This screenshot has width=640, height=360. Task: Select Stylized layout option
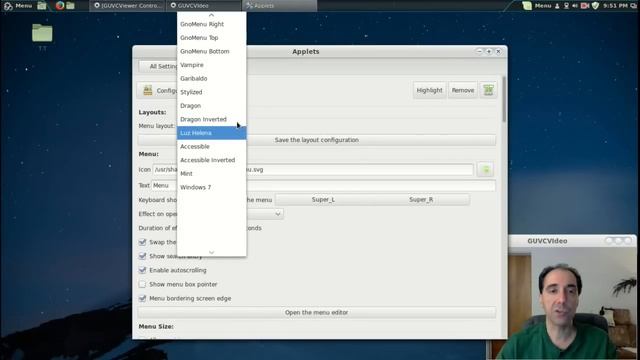tap(211, 92)
